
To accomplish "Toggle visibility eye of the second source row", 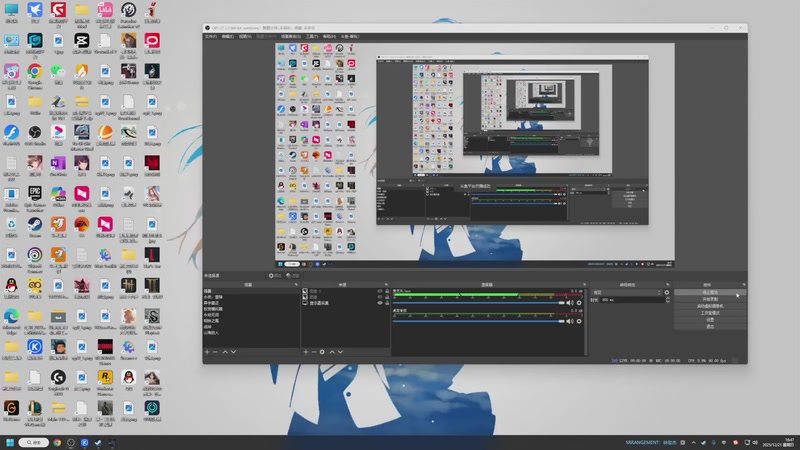I will 380,297.
